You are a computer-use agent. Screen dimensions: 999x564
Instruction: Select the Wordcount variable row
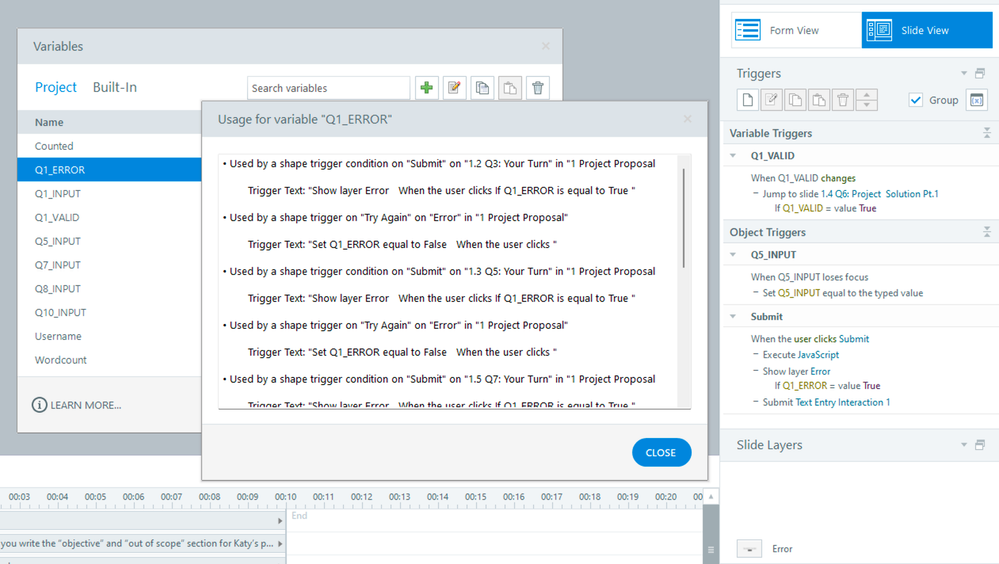coord(110,360)
